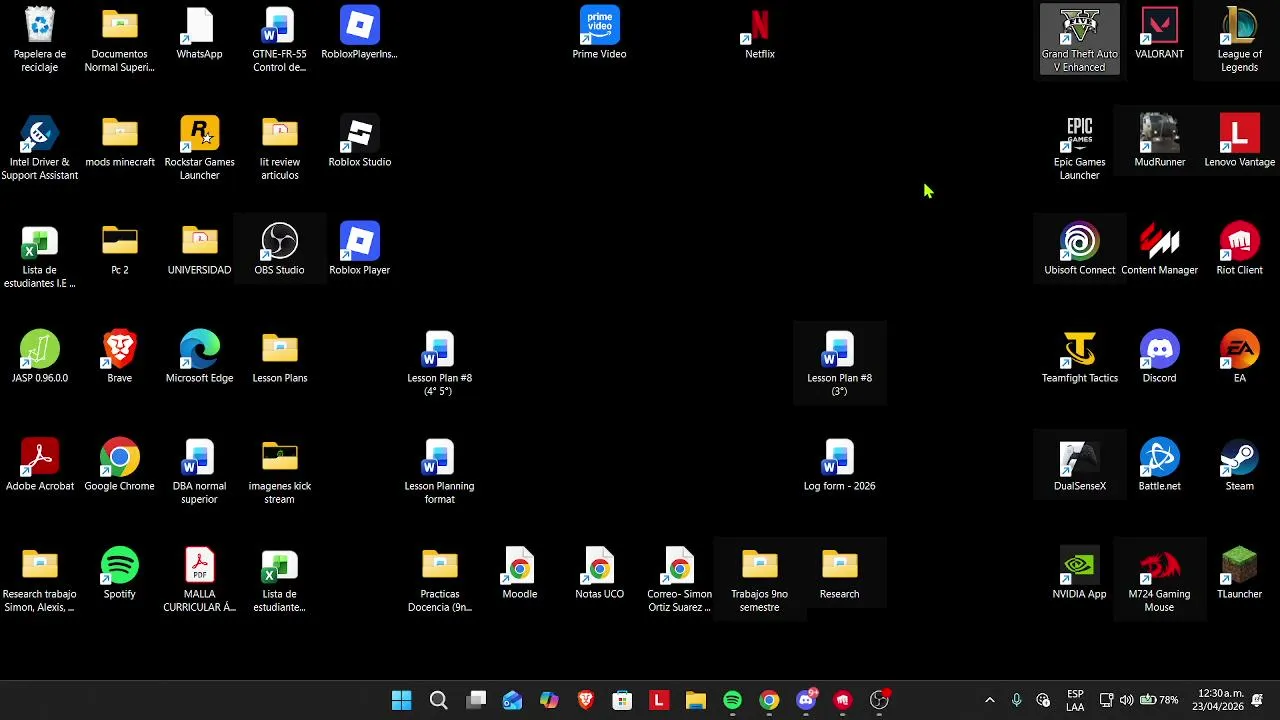This screenshot has width=1280, height=720.
Task: Open Task View in taskbar
Action: [x=476, y=700]
